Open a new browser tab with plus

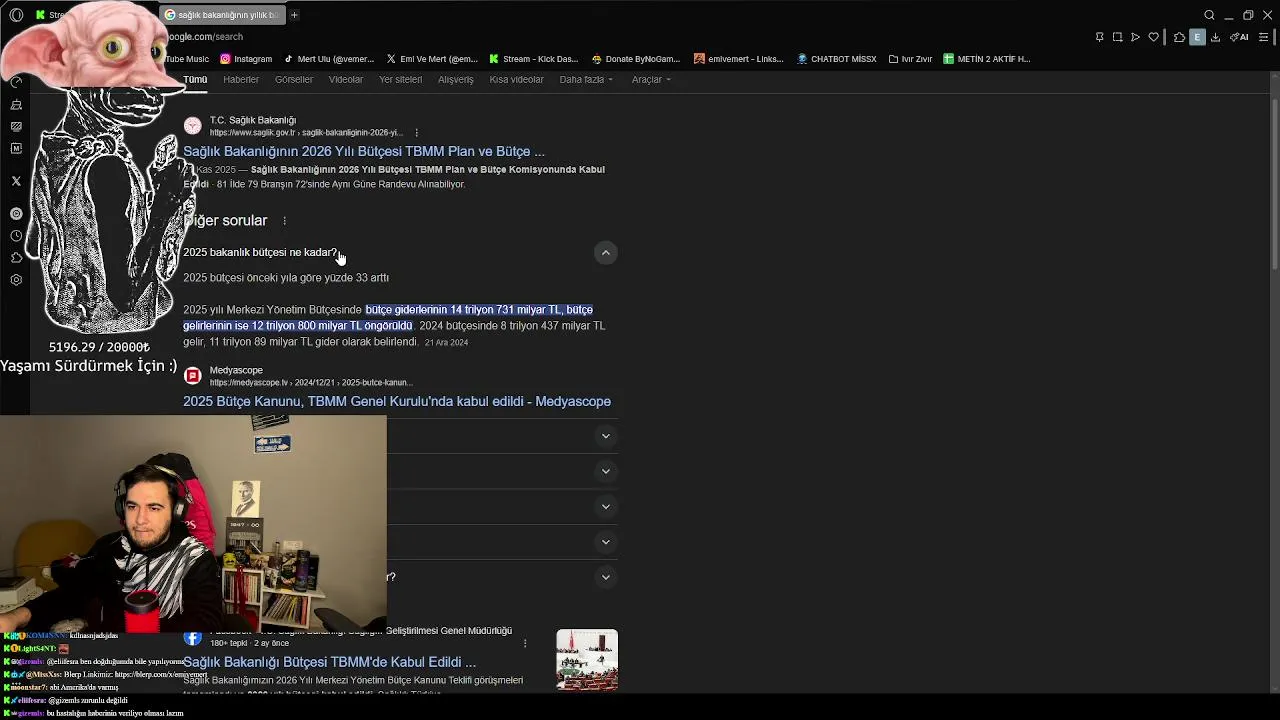pyautogui.click(x=294, y=15)
